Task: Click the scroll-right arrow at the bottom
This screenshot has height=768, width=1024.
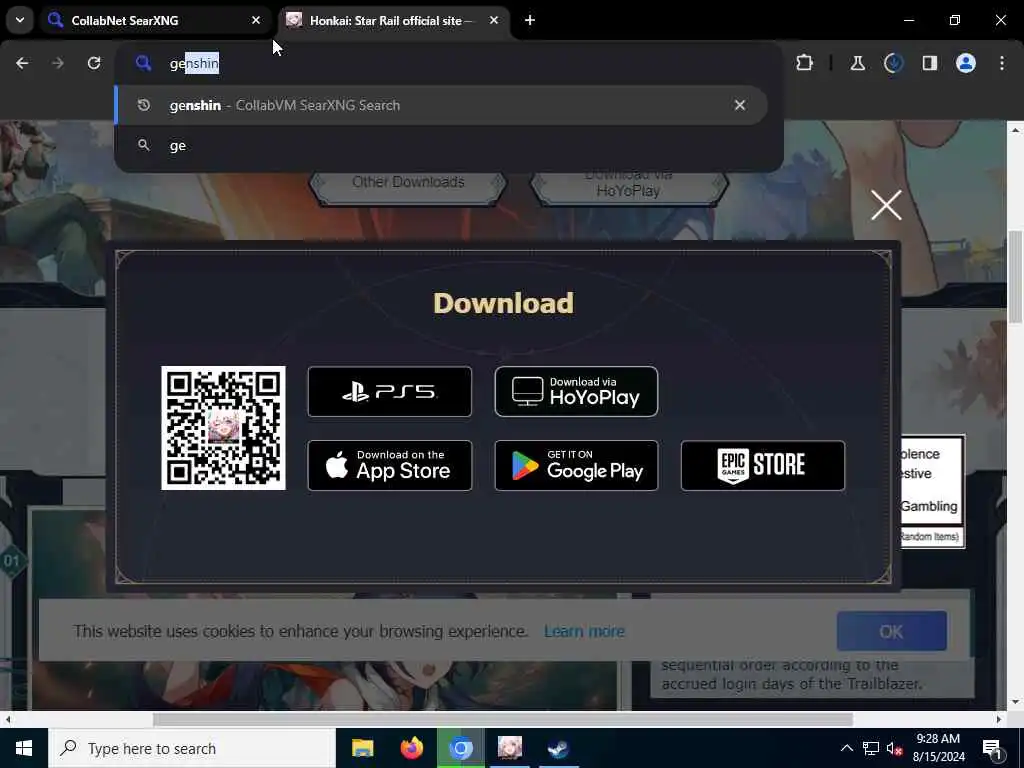Action: click(x=999, y=720)
